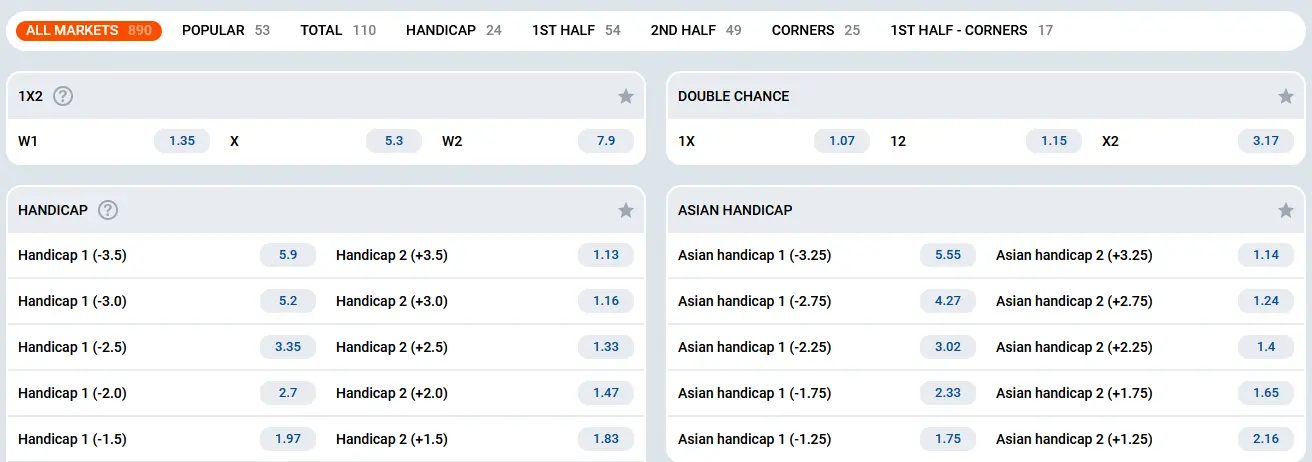
Task: View 1st Half - Corners markets
Action: click(x=971, y=30)
